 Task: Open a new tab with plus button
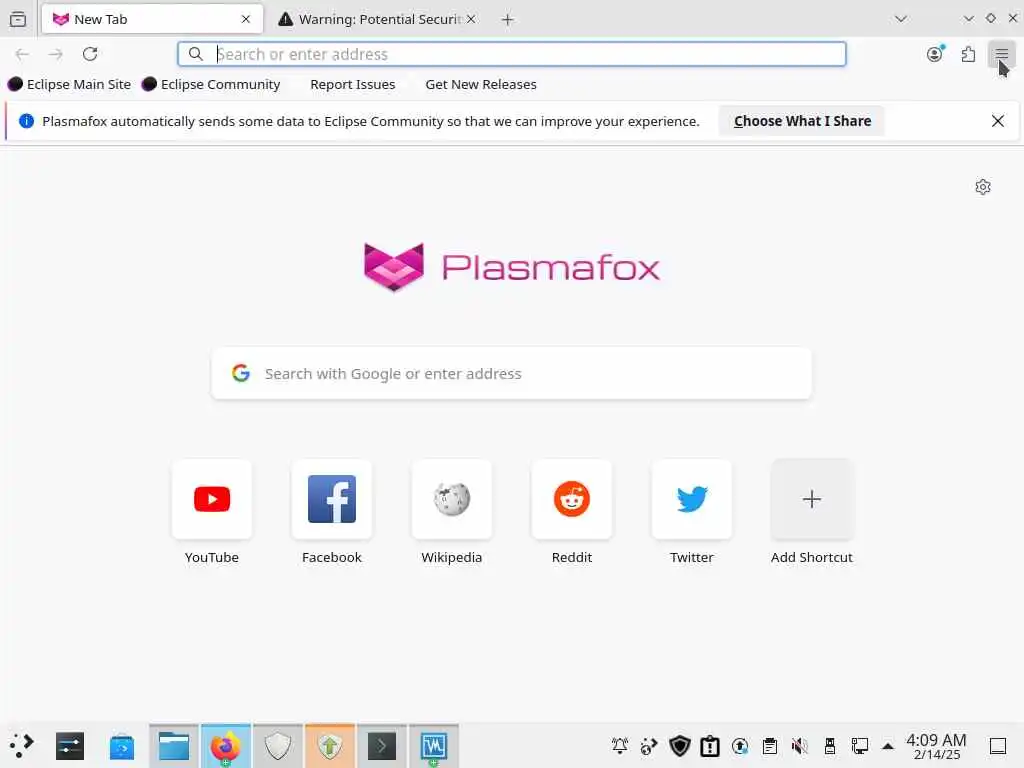click(507, 20)
